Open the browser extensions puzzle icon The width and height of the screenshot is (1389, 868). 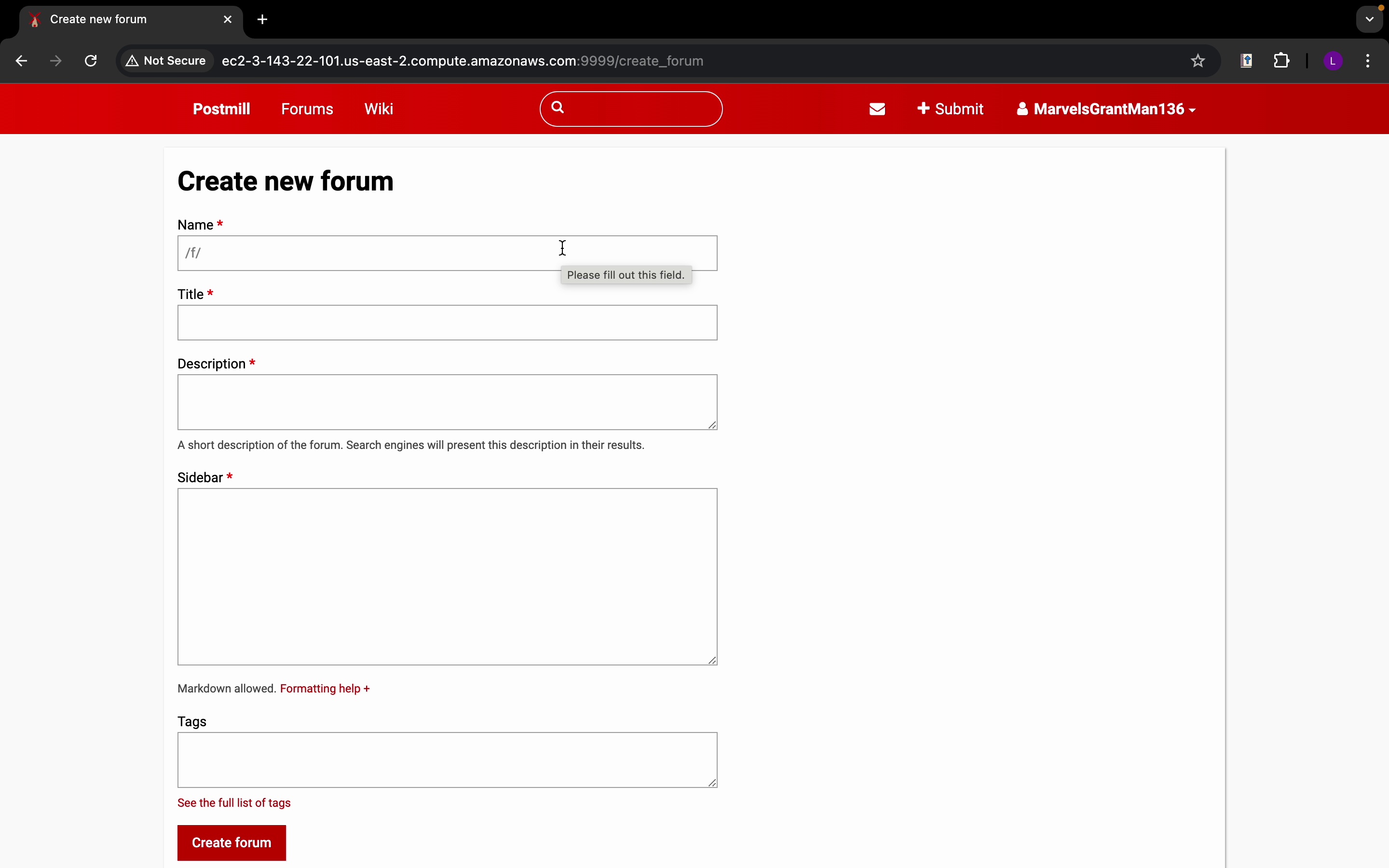tap(1281, 61)
